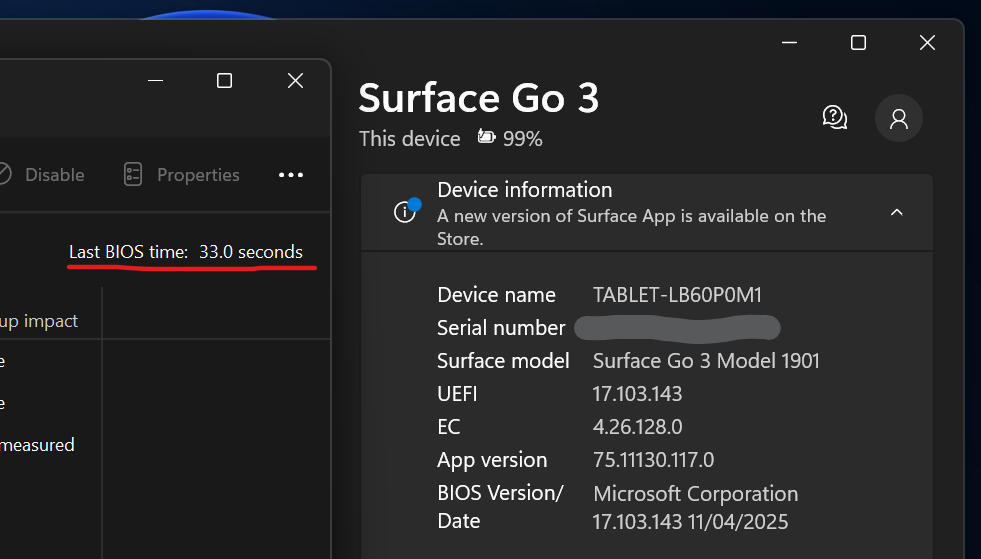Open the three-dot more options menu in Task Manager
Screen dimensions: 981x559
coord(291,175)
